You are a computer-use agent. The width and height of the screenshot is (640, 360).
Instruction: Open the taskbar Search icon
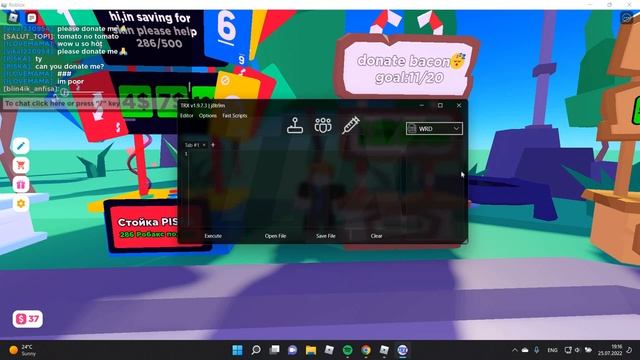pos(256,350)
